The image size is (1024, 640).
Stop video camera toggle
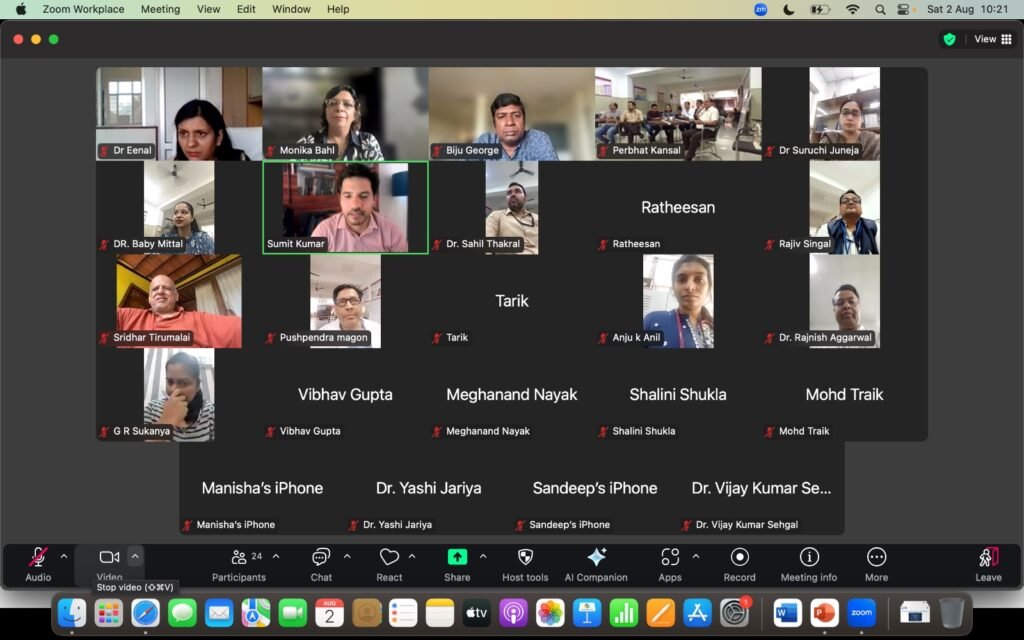(109, 565)
